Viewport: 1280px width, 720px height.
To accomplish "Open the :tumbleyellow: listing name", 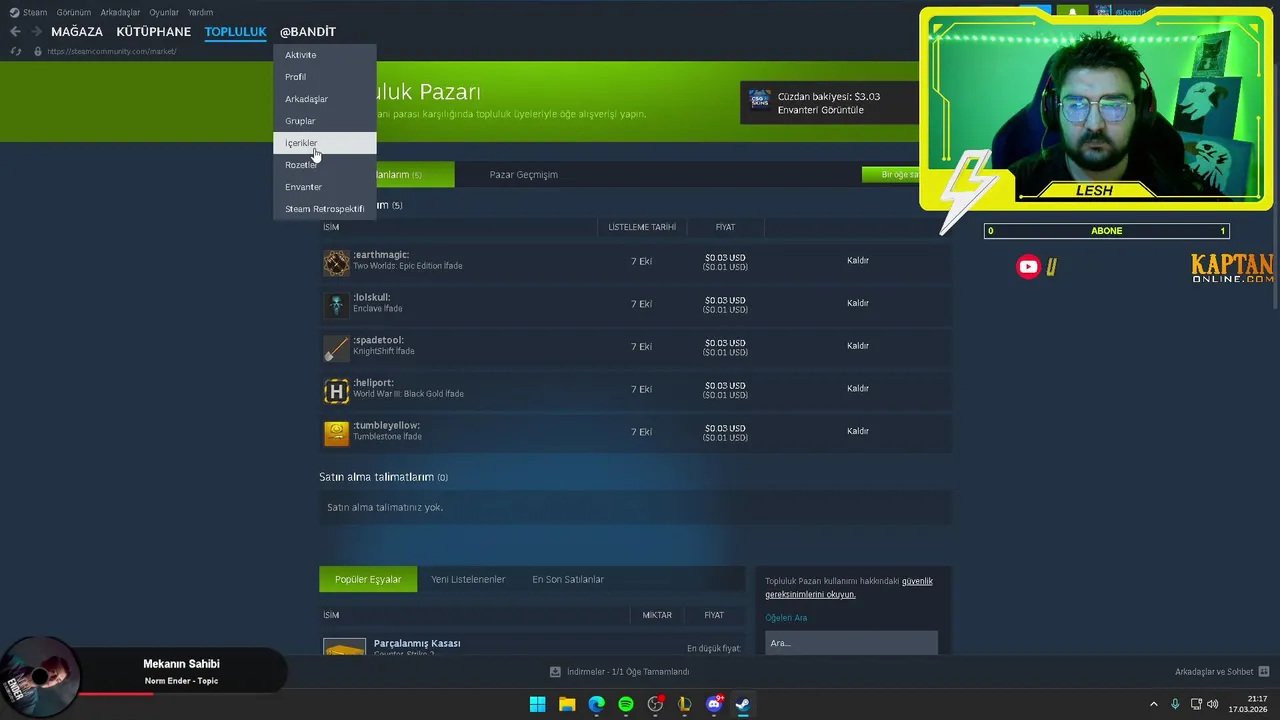I will pos(386,426).
